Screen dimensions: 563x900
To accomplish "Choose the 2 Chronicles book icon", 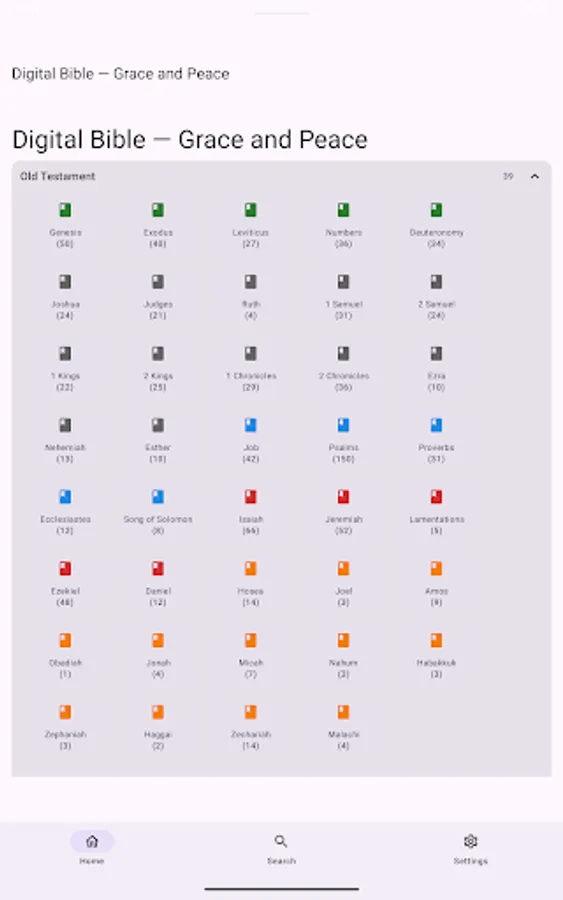I will (x=343, y=354).
